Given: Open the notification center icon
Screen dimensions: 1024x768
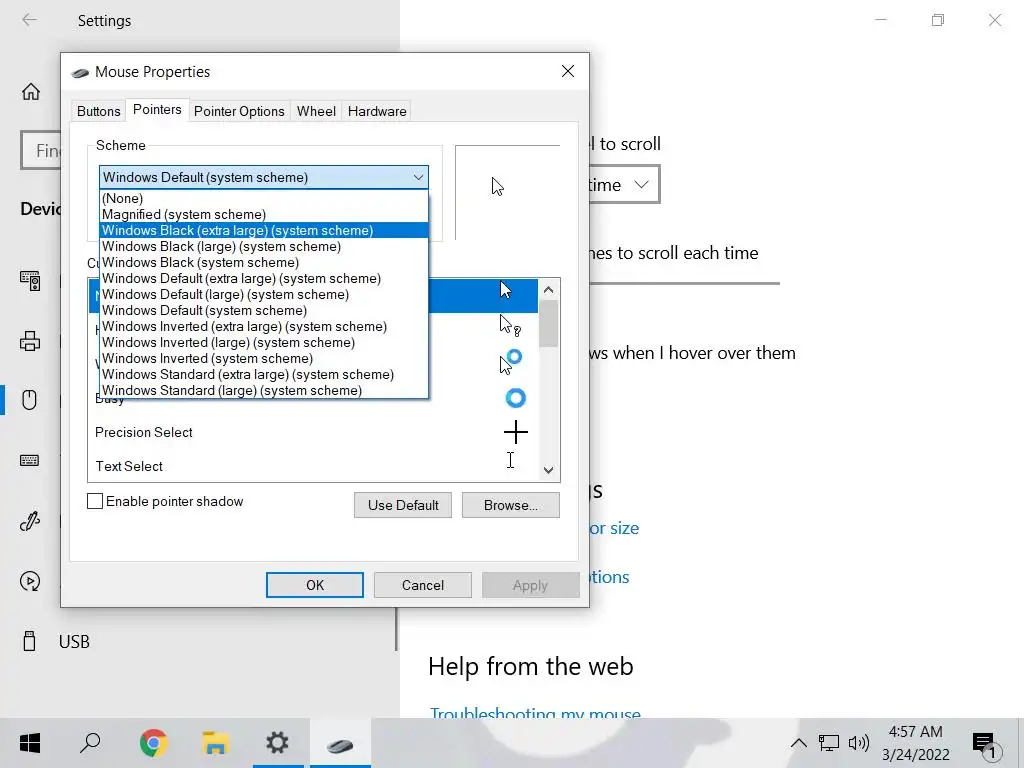Looking at the screenshot, I should (985, 744).
